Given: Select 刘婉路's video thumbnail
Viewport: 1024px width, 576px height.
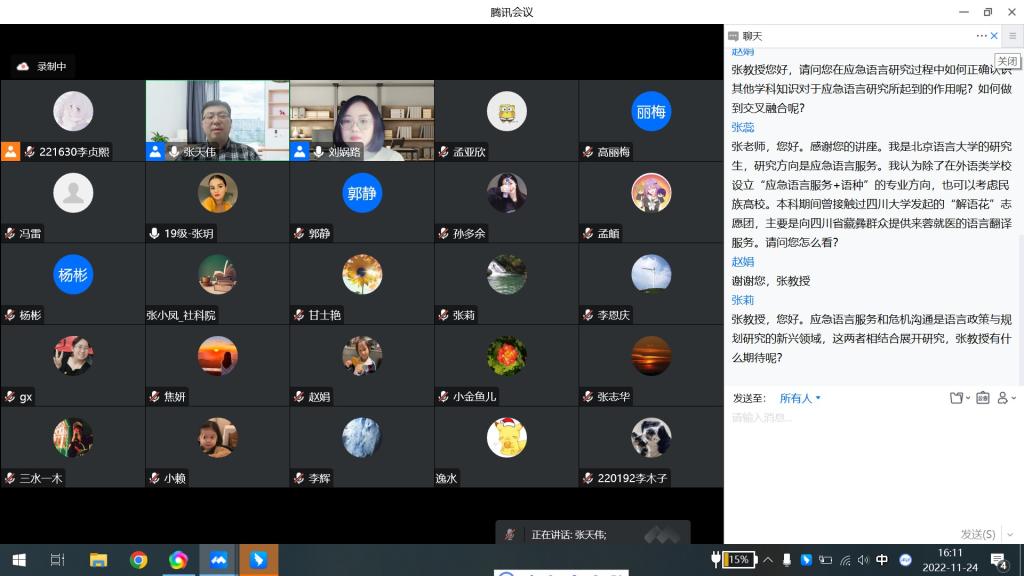Looking at the screenshot, I should point(362,120).
